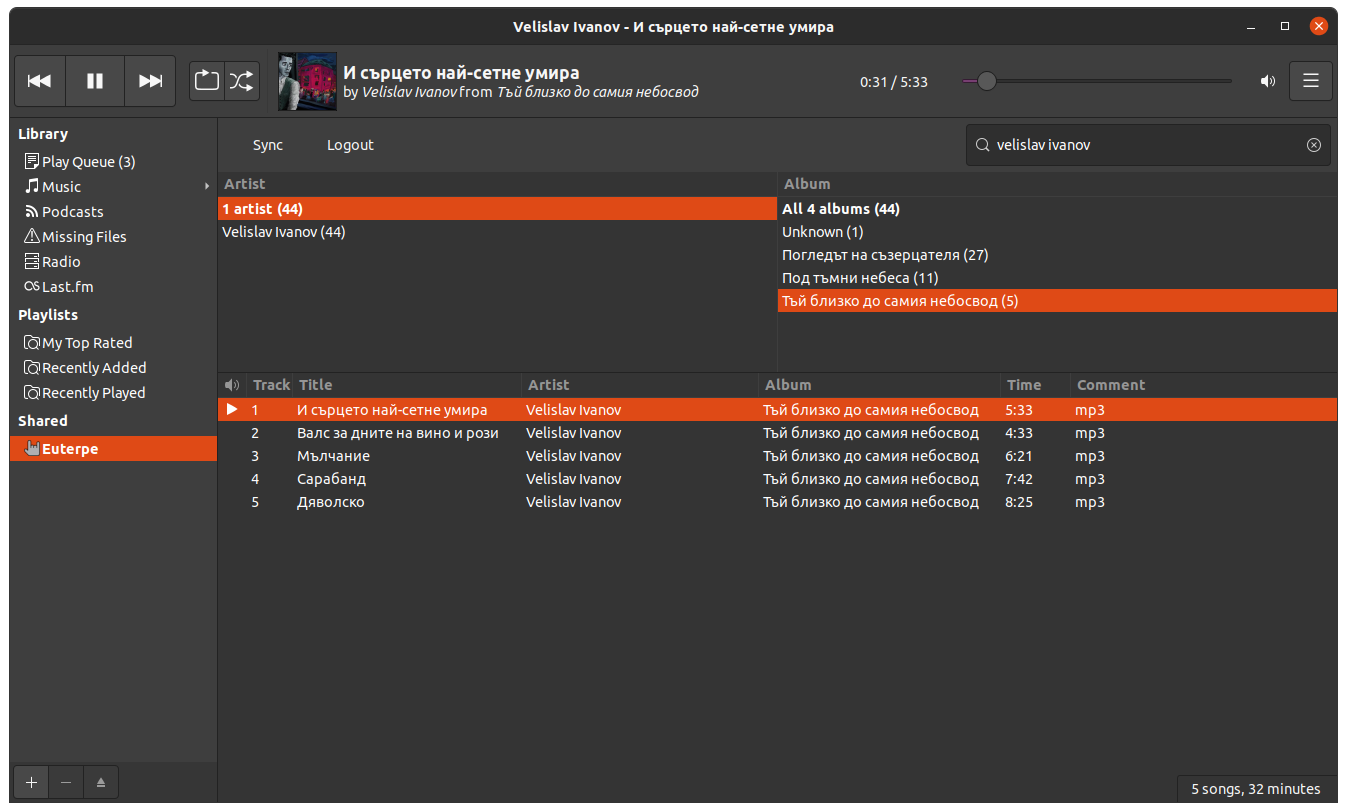The width and height of the screenshot is (1347, 812).
Task: Click the song position slider
Action: coord(1097,81)
